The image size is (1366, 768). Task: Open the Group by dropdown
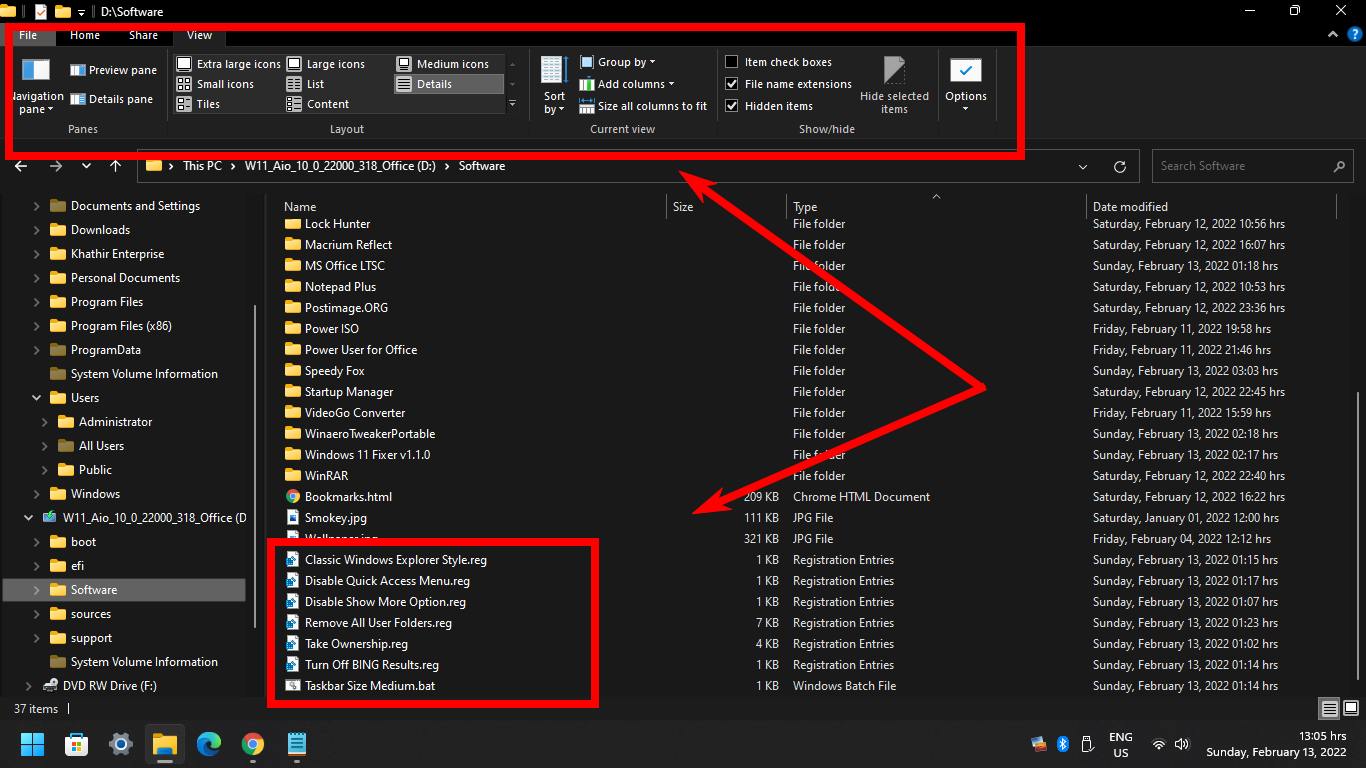(x=619, y=62)
